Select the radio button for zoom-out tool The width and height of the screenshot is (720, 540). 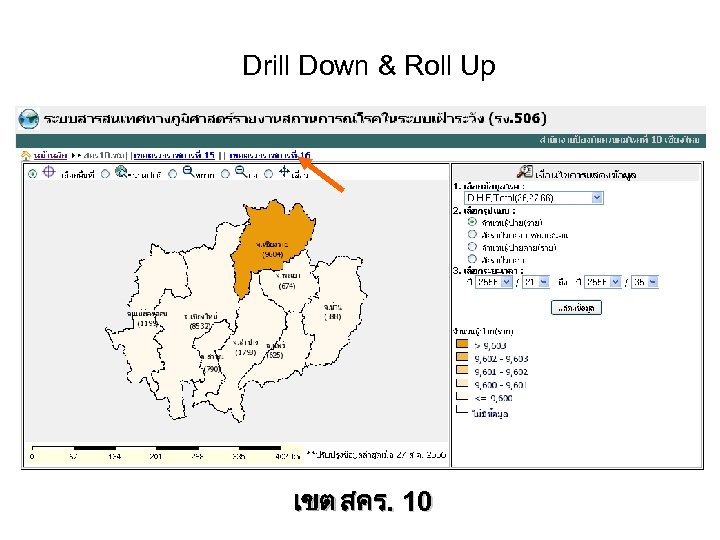click(x=225, y=174)
